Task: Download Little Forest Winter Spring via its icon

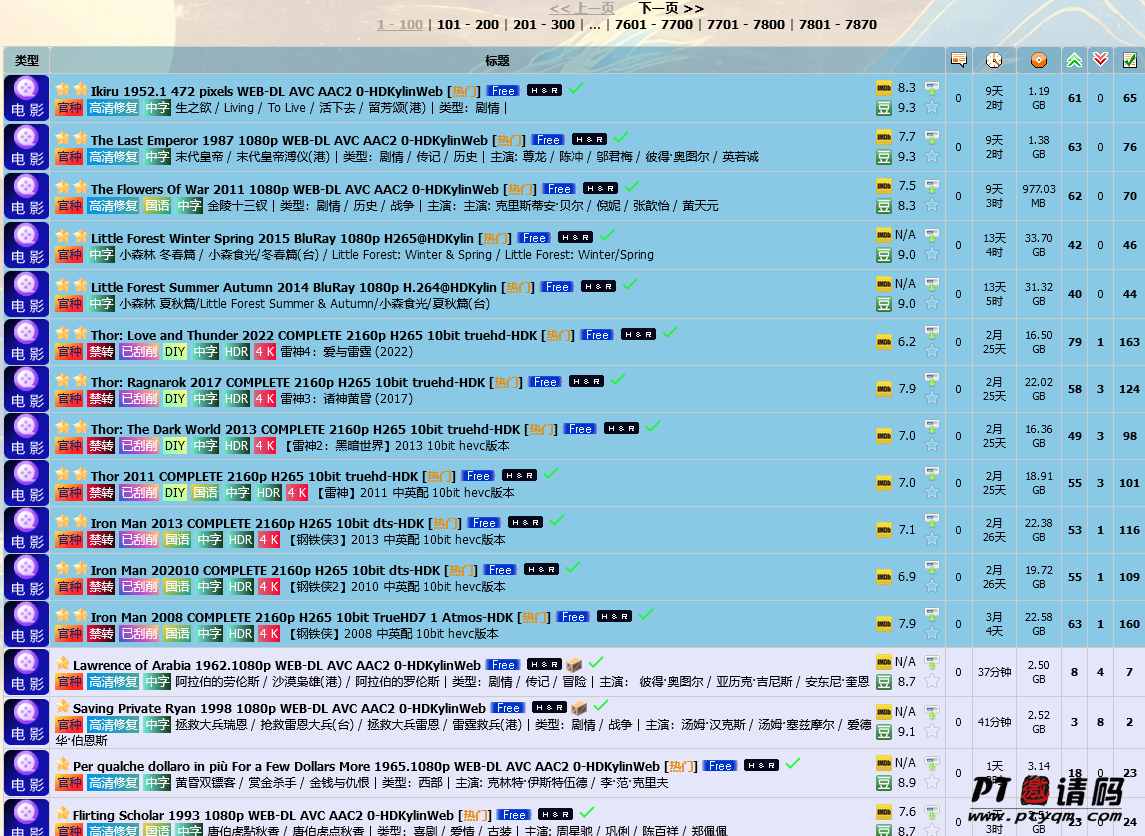Action: [x=932, y=235]
